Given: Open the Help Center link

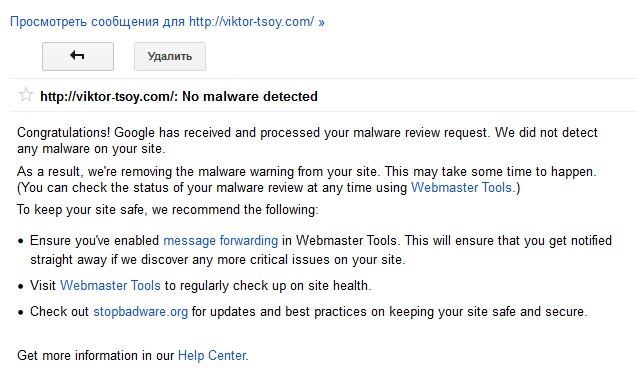Looking at the screenshot, I should pos(212,355).
